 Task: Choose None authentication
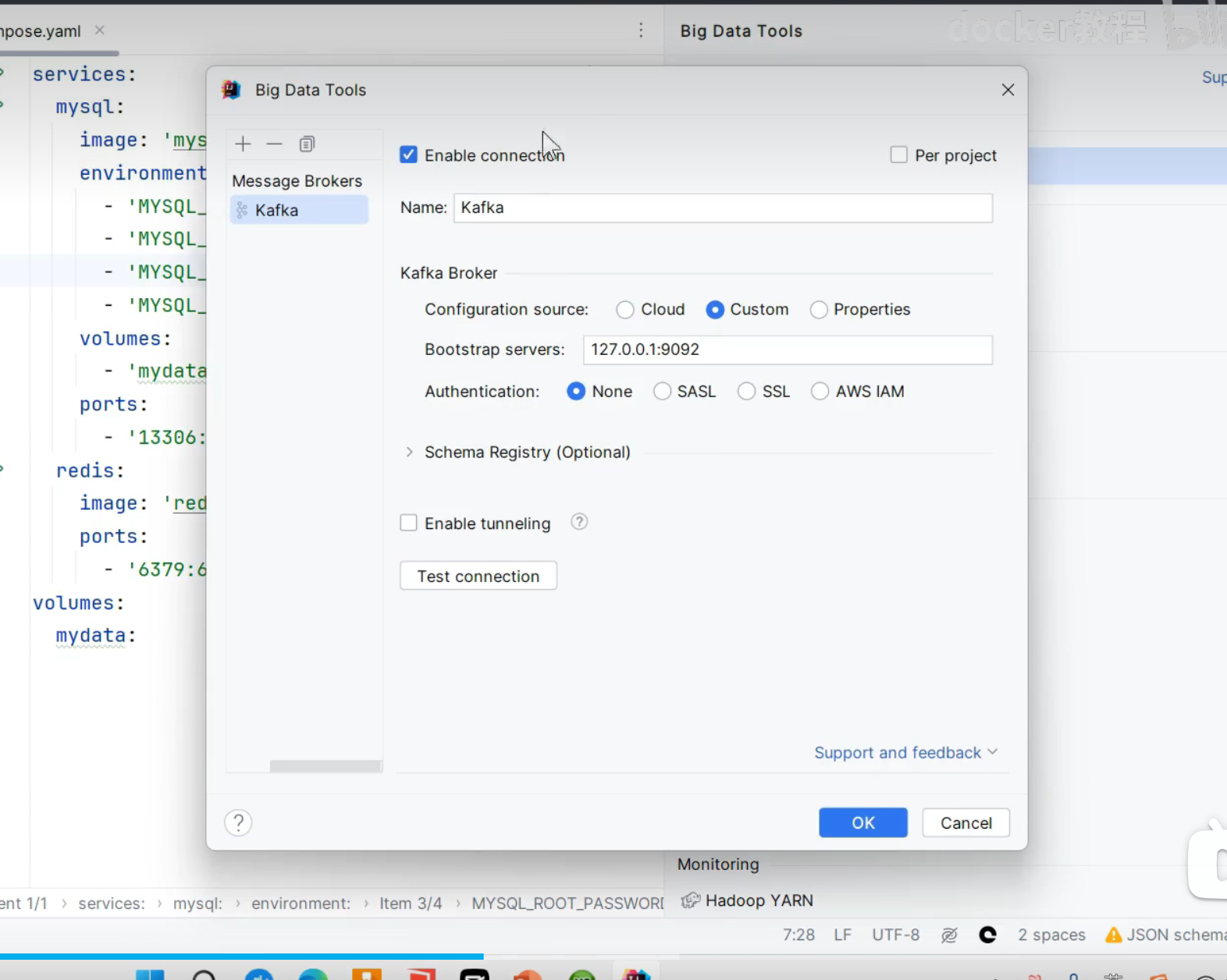[x=576, y=391]
